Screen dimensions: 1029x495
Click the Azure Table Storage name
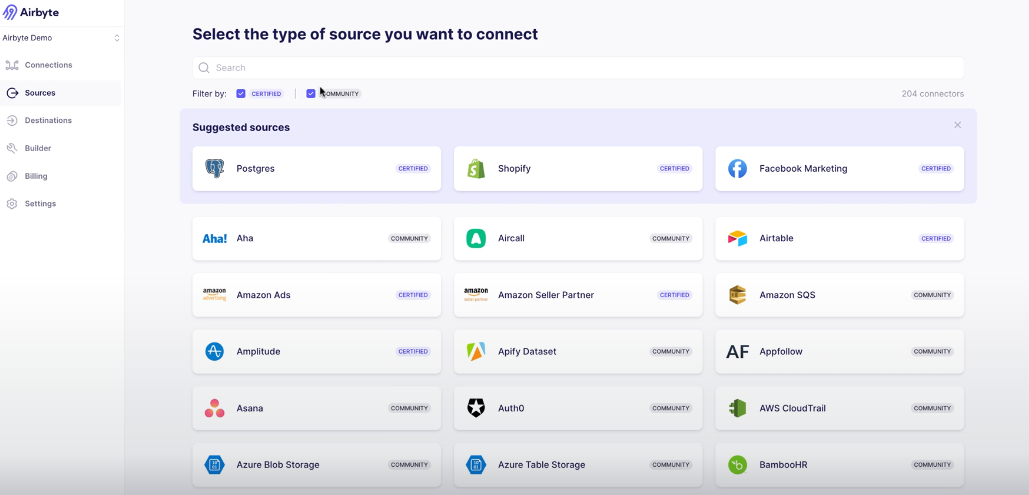pyautogui.click(x=541, y=465)
